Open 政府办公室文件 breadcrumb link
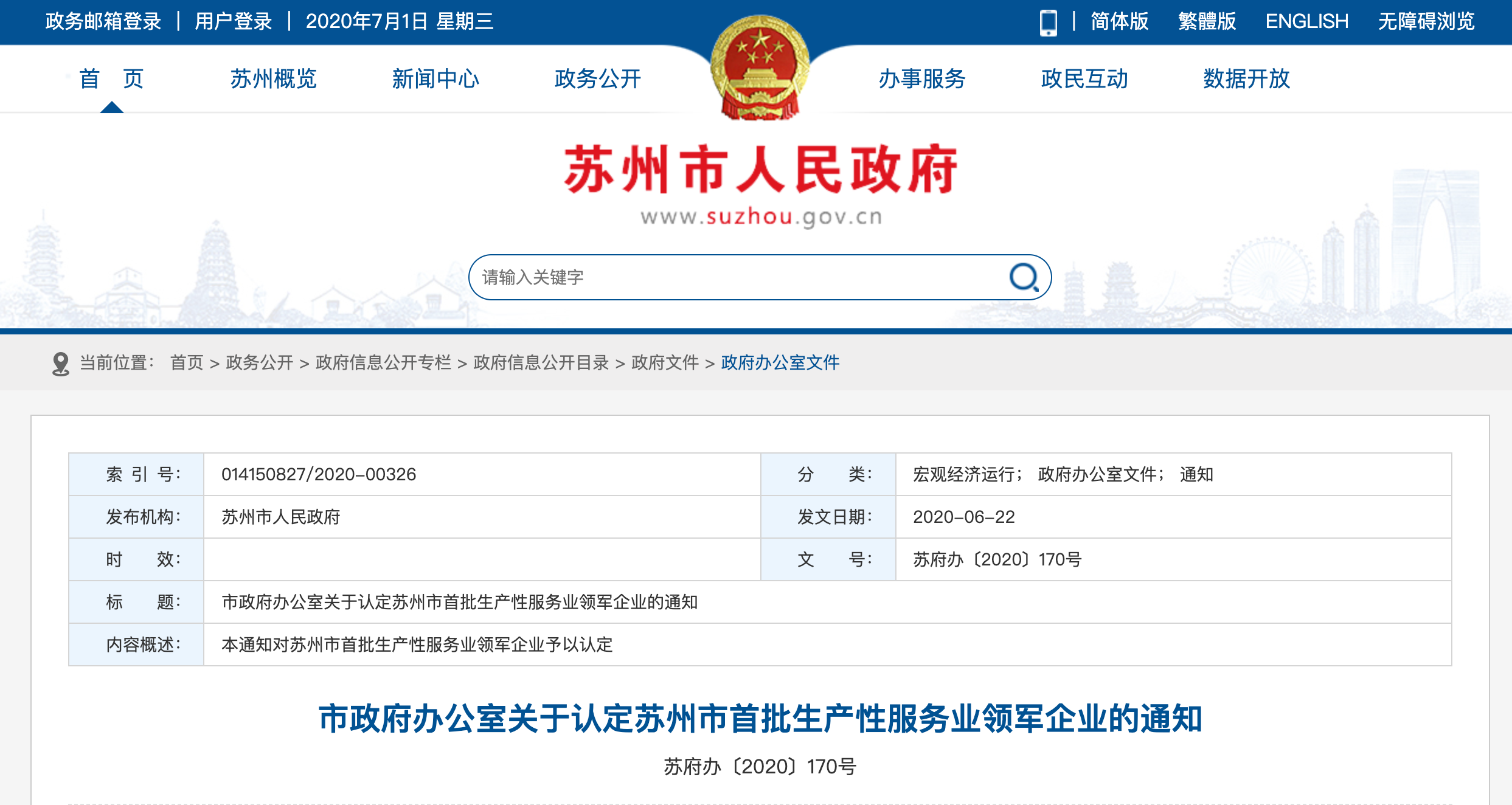The height and width of the screenshot is (805, 1512). point(780,363)
